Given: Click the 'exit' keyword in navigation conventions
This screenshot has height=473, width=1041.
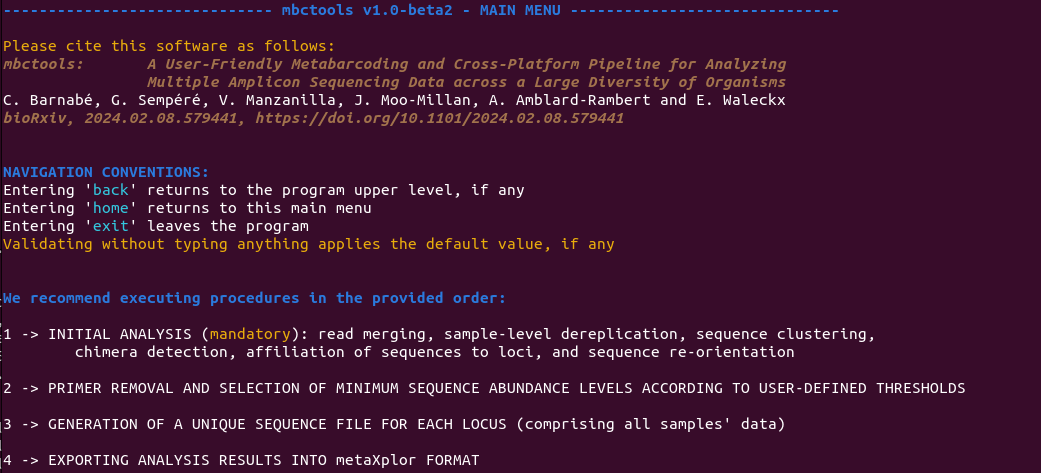Looking at the screenshot, I should pyautogui.click(x=111, y=226).
